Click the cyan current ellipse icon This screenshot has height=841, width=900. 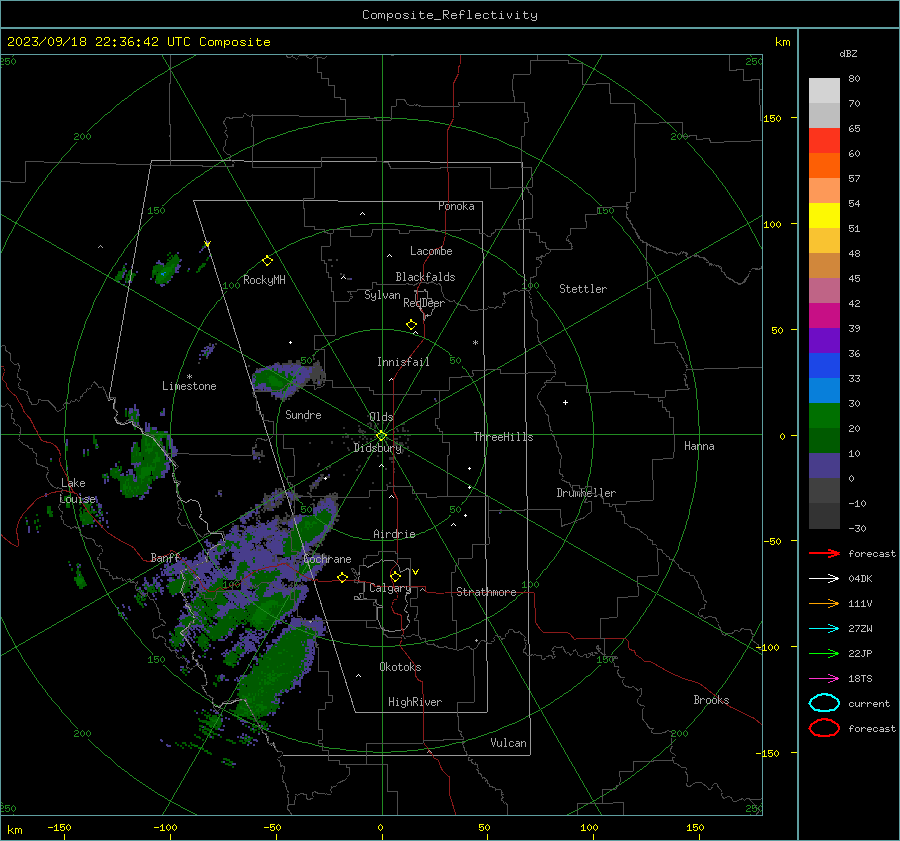coord(824,703)
